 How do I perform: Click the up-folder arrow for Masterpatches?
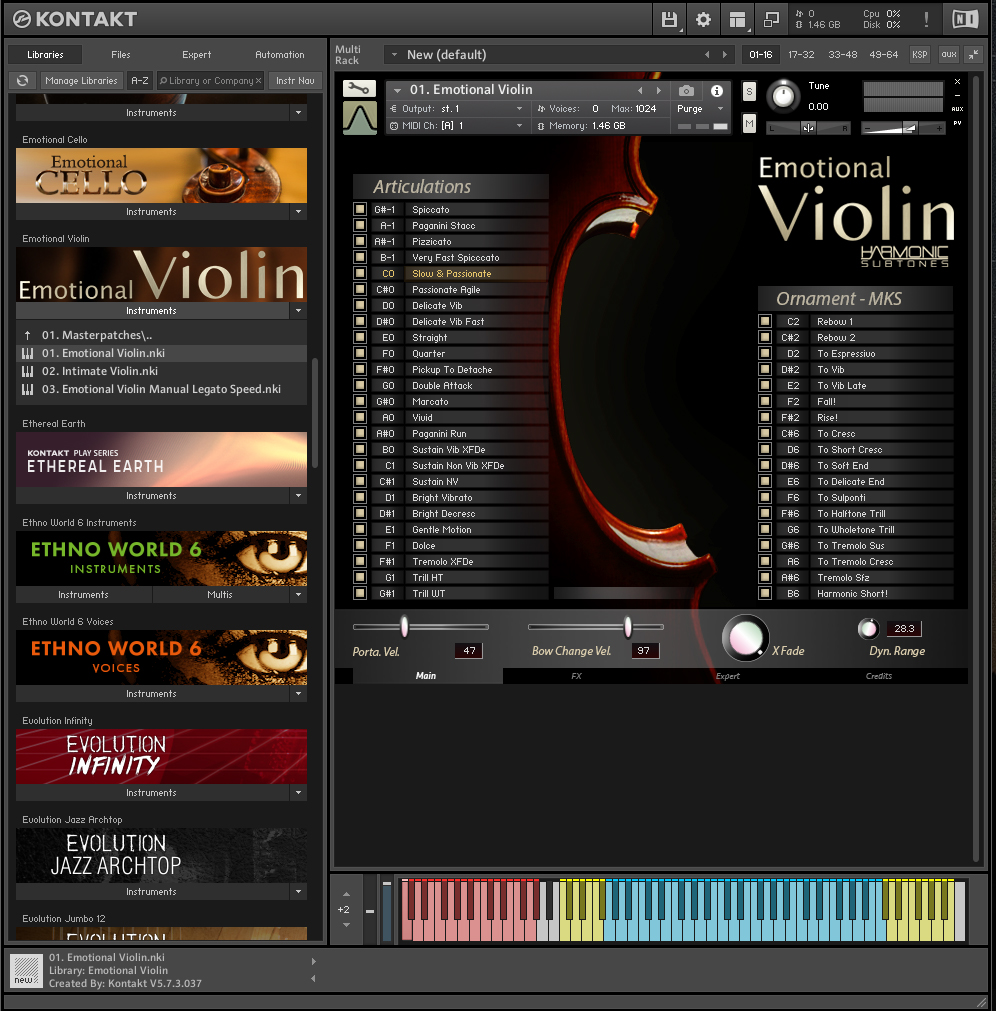pyautogui.click(x=27, y=335)
